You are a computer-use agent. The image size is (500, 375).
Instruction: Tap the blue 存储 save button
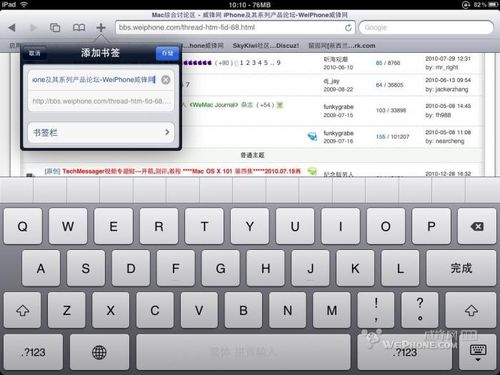click(167, 53)
